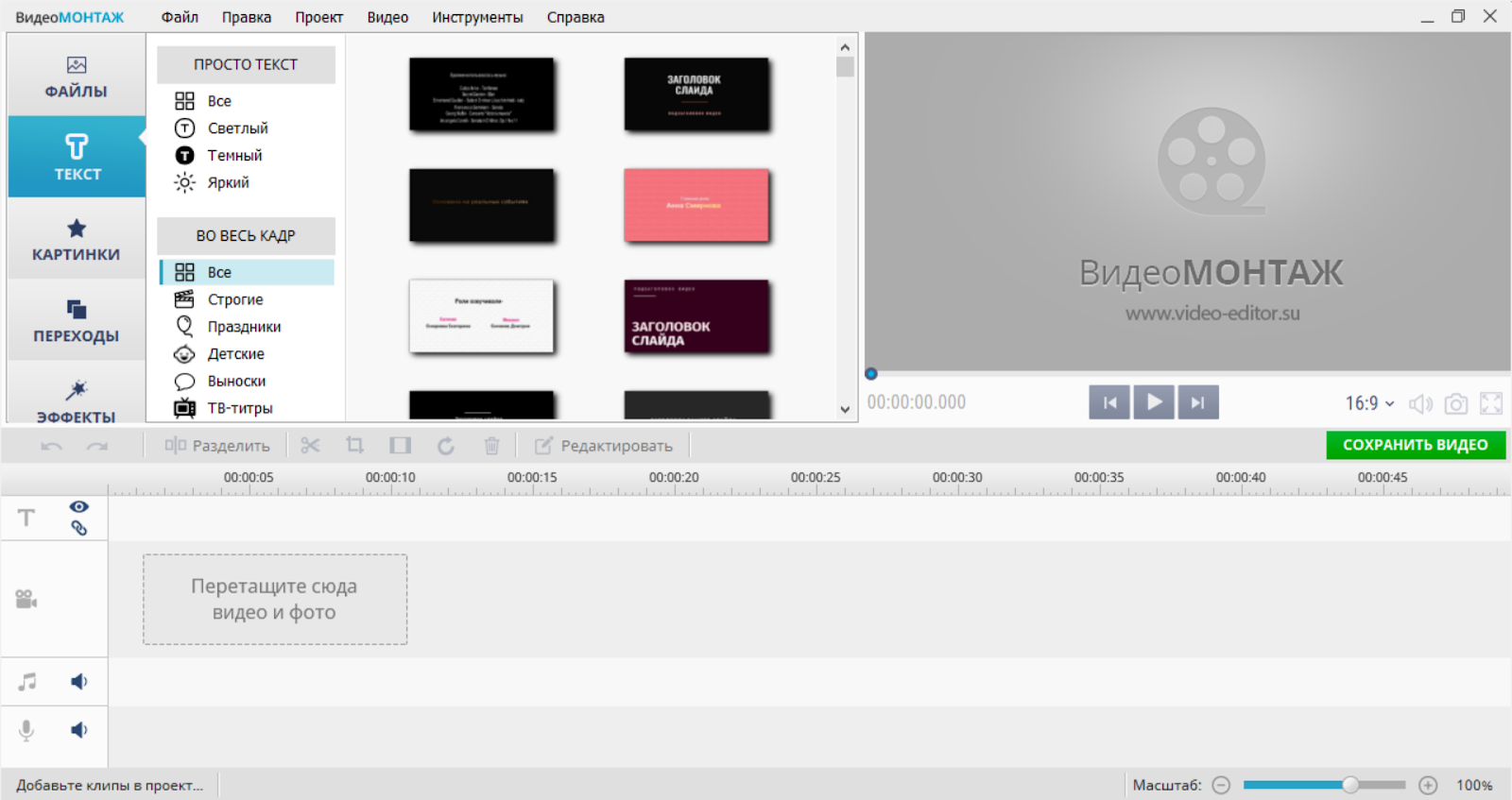The image size is (1512, 800).
Task: Select the Детские category
Action: 235,354
